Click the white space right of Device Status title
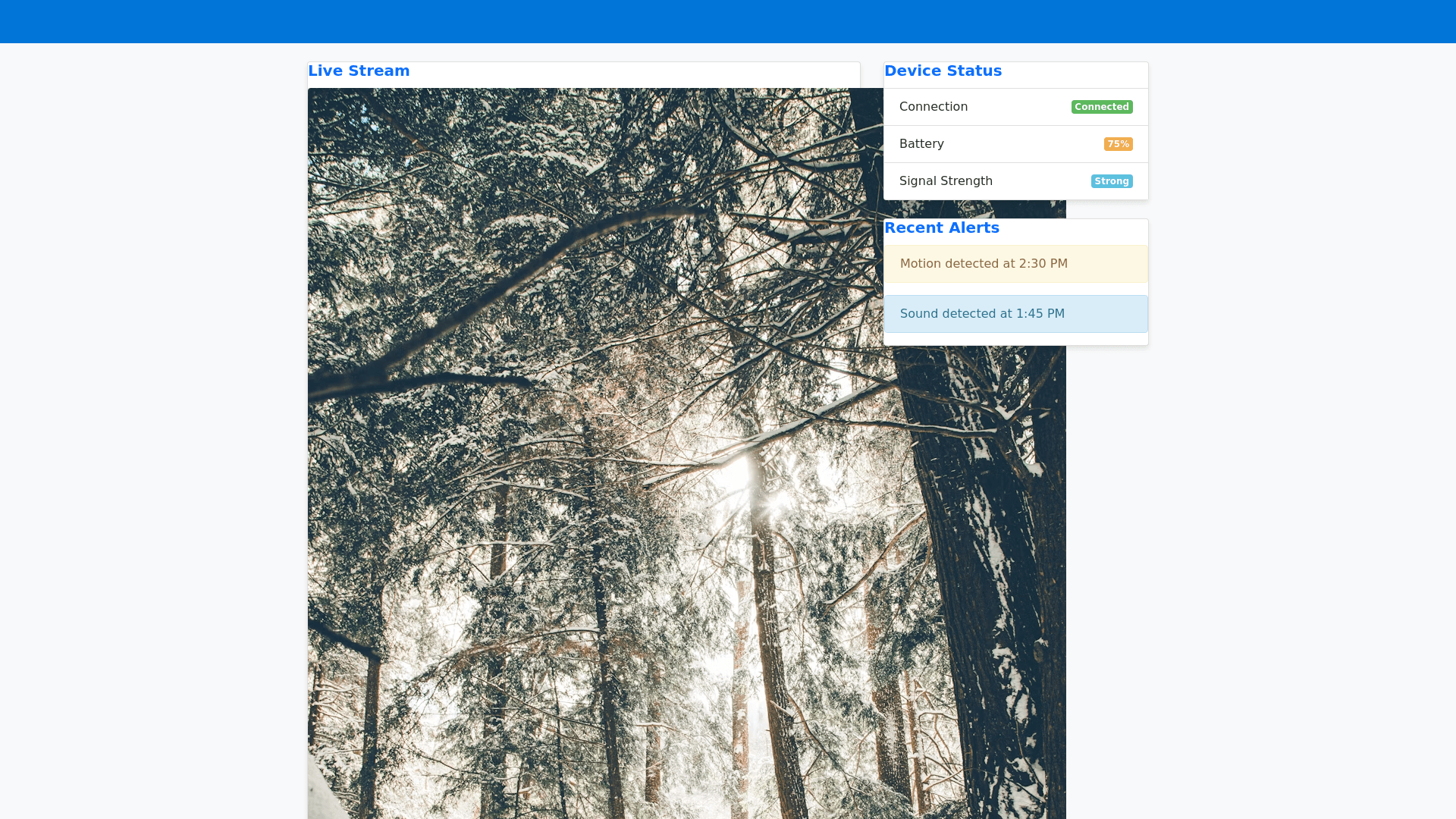1456x819 pixels. 1077,74
